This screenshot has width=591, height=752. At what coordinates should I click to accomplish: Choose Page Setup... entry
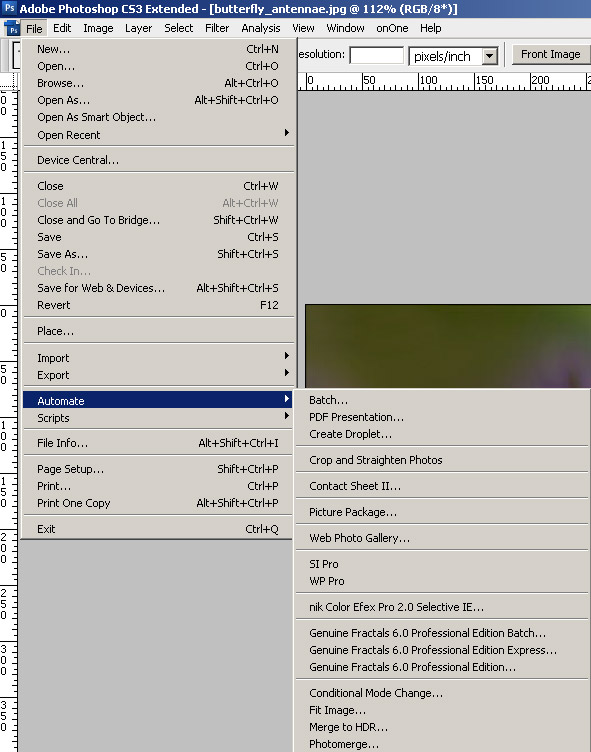point(158,469)
